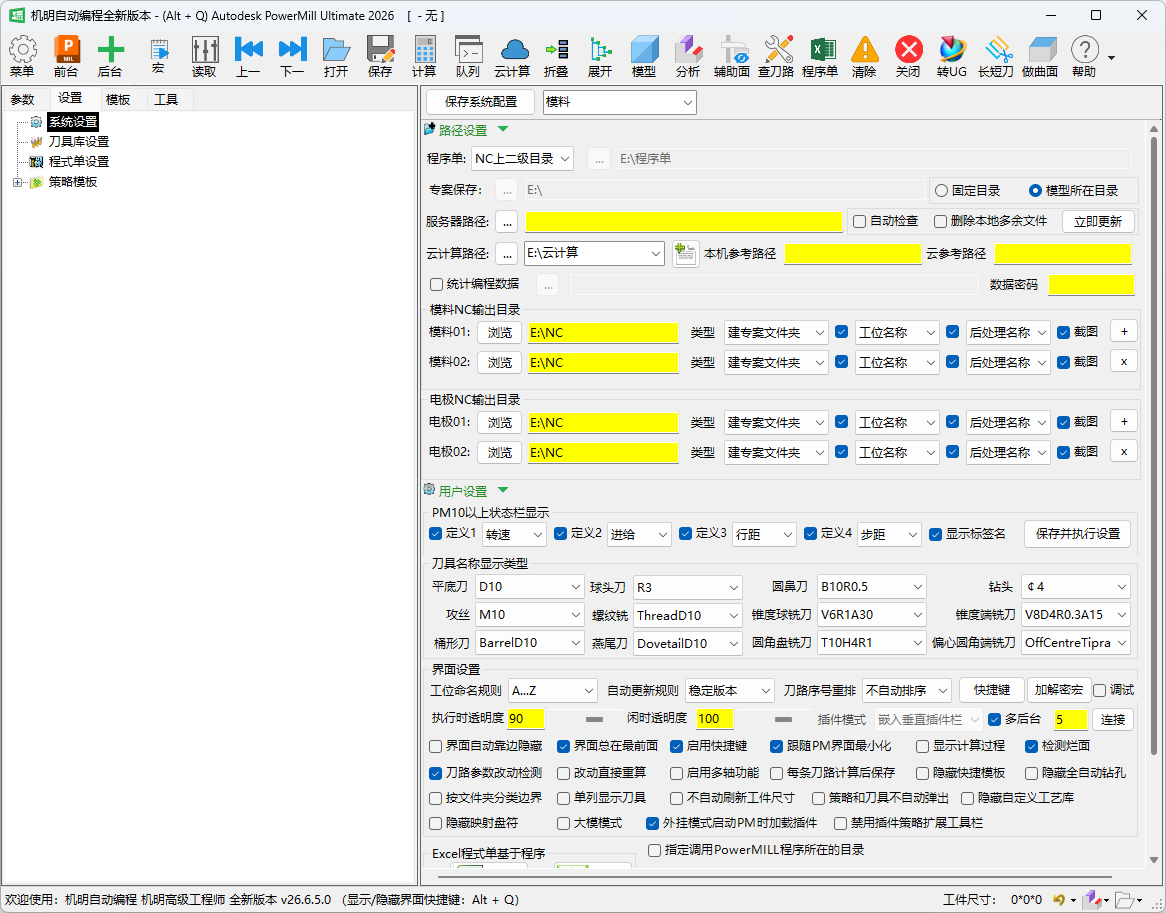Collapse the 路径设置 section arrow
Image resolution: width=1166 pixels, height=913 pixels.
pyautogui.click(x=503, y=129)
